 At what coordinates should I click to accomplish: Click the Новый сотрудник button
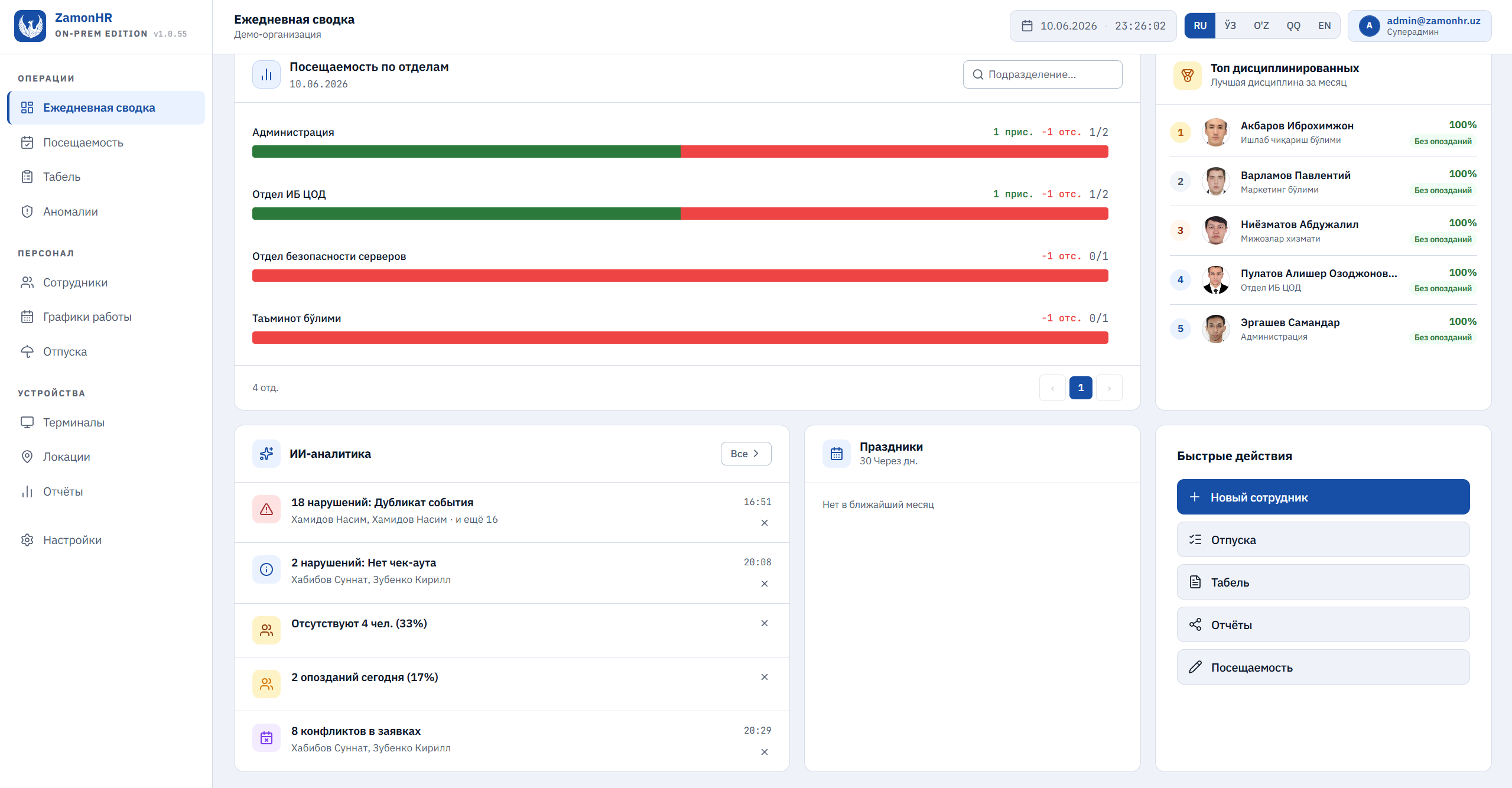(x=1323, y=497)
